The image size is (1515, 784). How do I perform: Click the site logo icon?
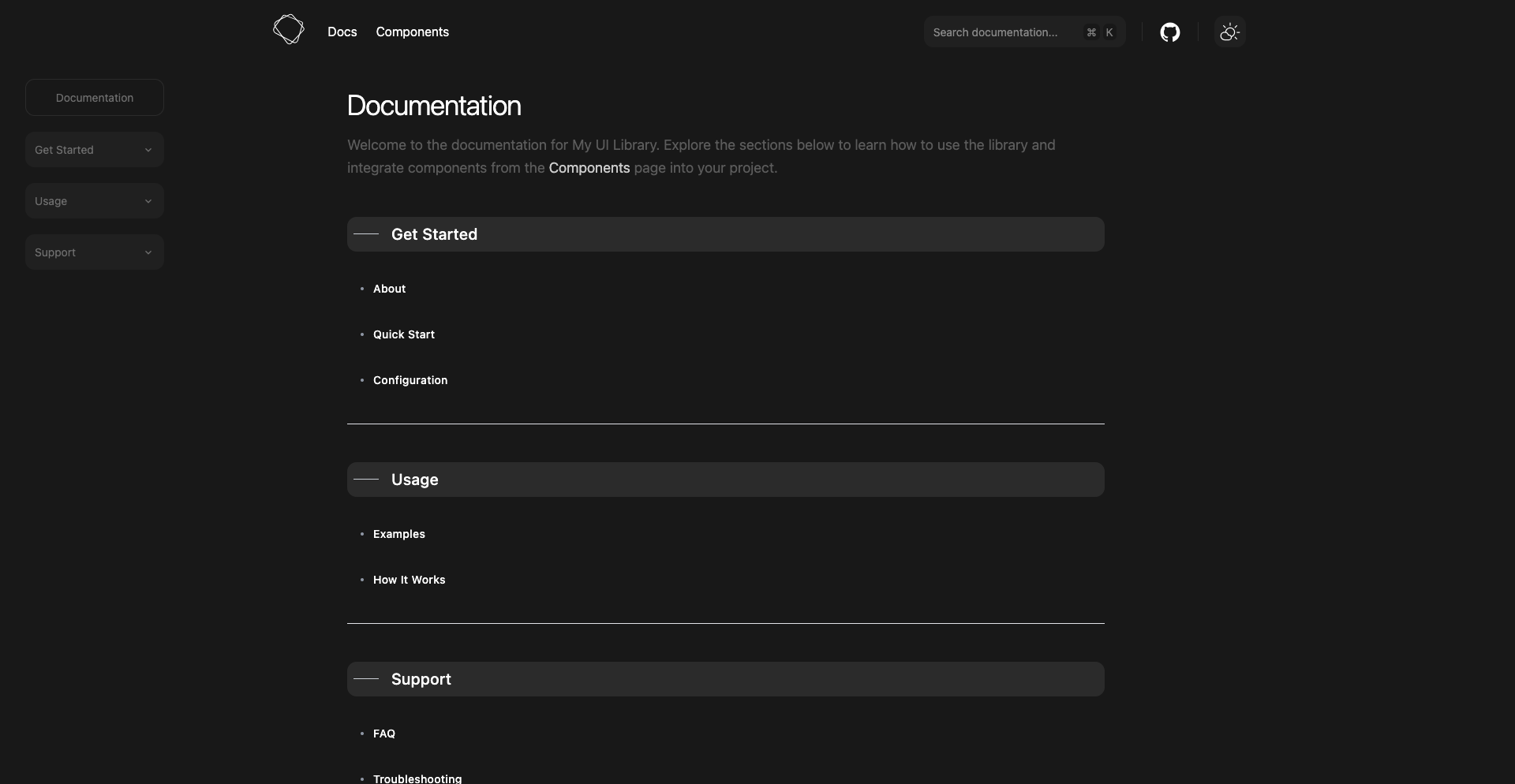tap(288, 29)
